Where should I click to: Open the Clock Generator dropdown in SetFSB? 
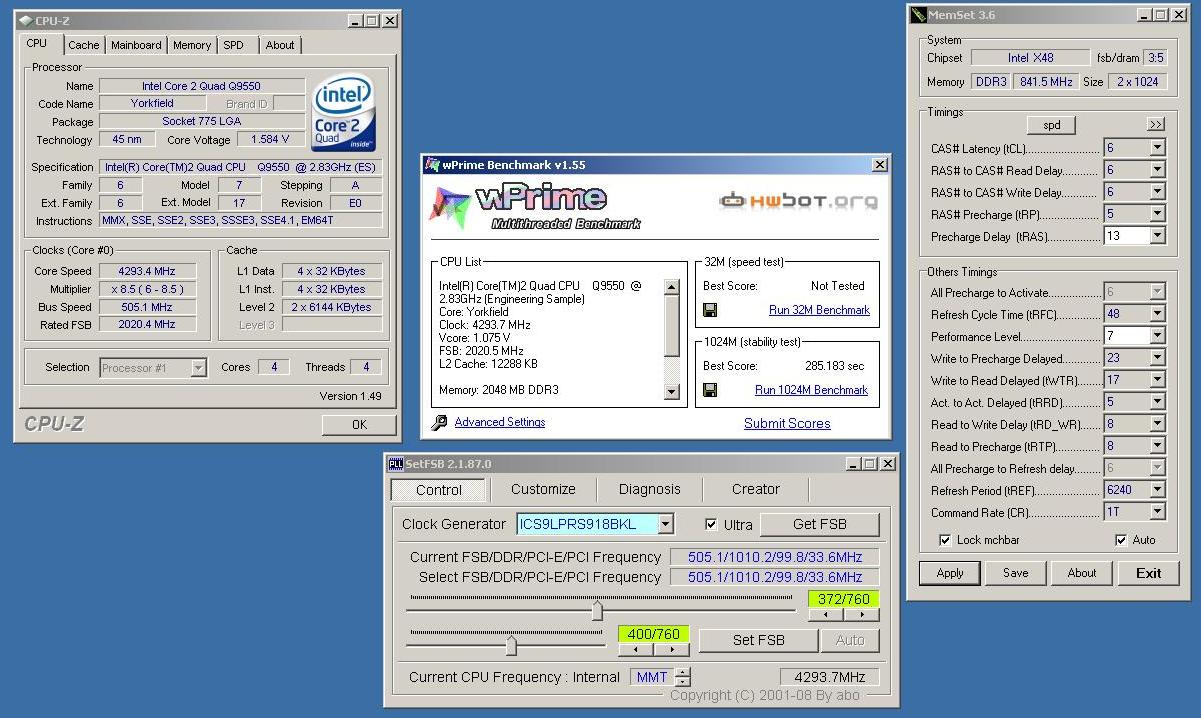(x=666, y=524)
